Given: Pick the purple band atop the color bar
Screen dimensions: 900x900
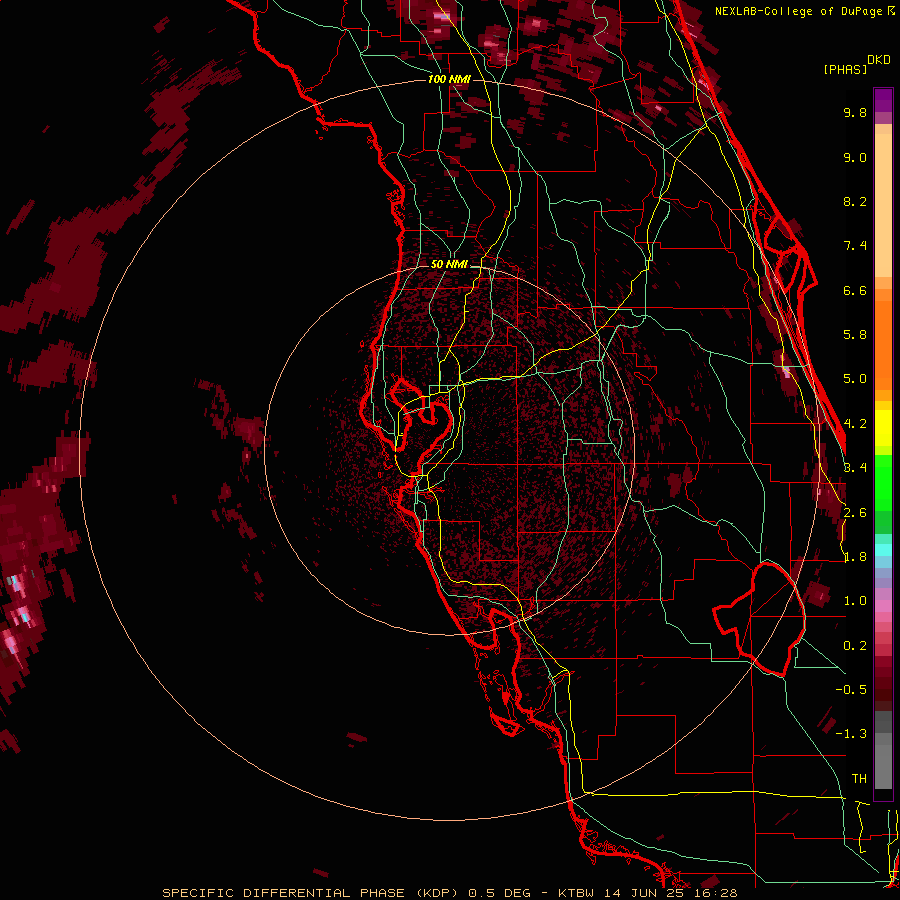Looking at the screenshot, I should [883, 100].
